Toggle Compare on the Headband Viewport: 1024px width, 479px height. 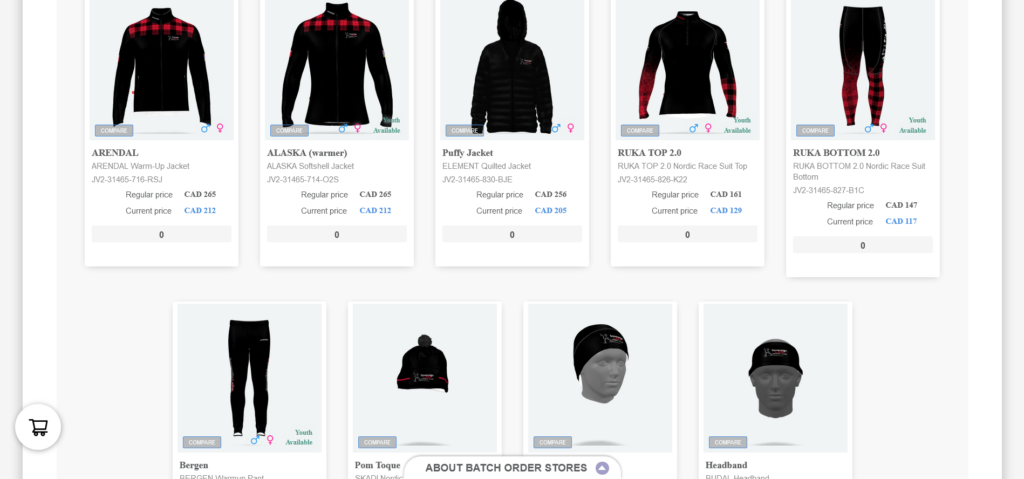click(x=728, y=442)
